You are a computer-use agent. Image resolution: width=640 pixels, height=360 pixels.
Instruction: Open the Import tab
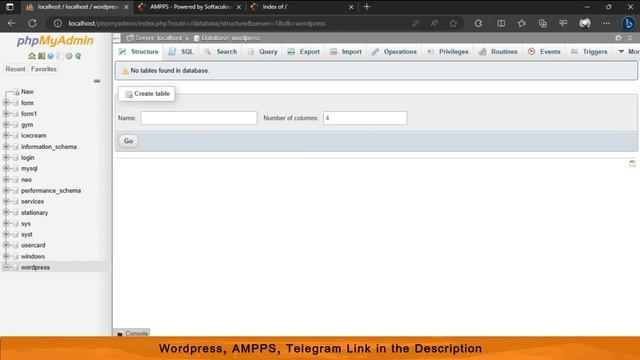[346, 52]
